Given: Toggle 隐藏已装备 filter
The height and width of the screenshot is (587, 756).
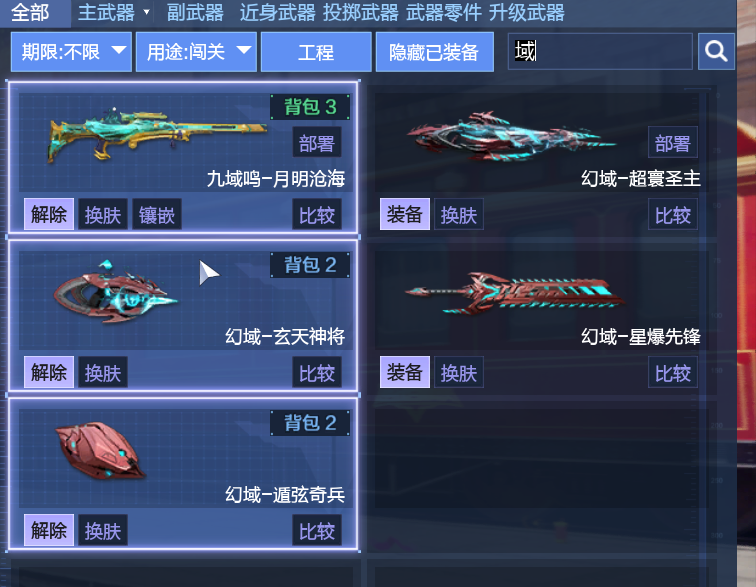Looking at the screenshot, I should tap(434, 52).
